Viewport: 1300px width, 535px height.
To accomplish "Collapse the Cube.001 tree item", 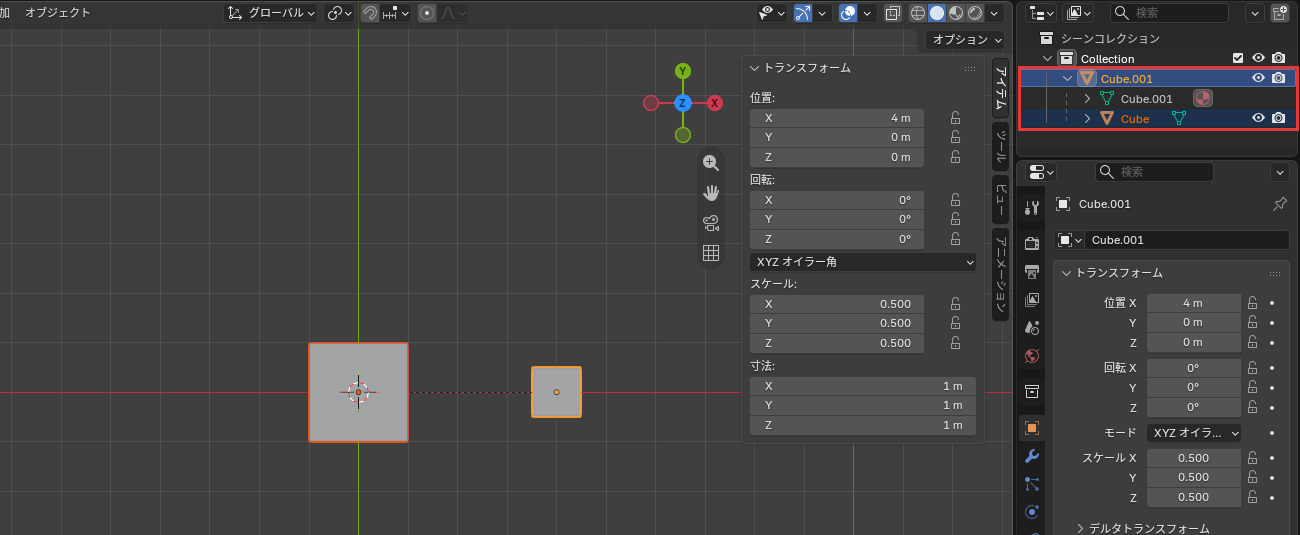I will tap(1068, 78).
